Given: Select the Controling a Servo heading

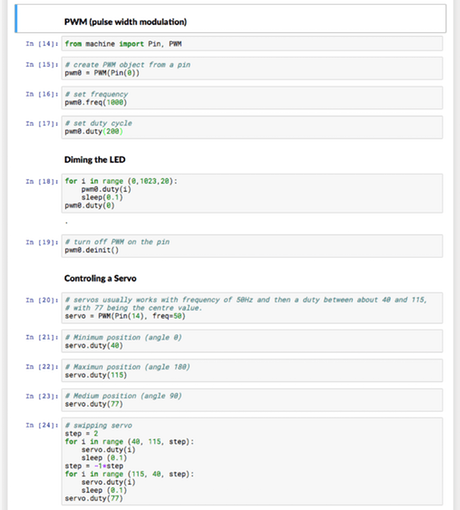Looking at the screenshot, I should tap(100, 278).
